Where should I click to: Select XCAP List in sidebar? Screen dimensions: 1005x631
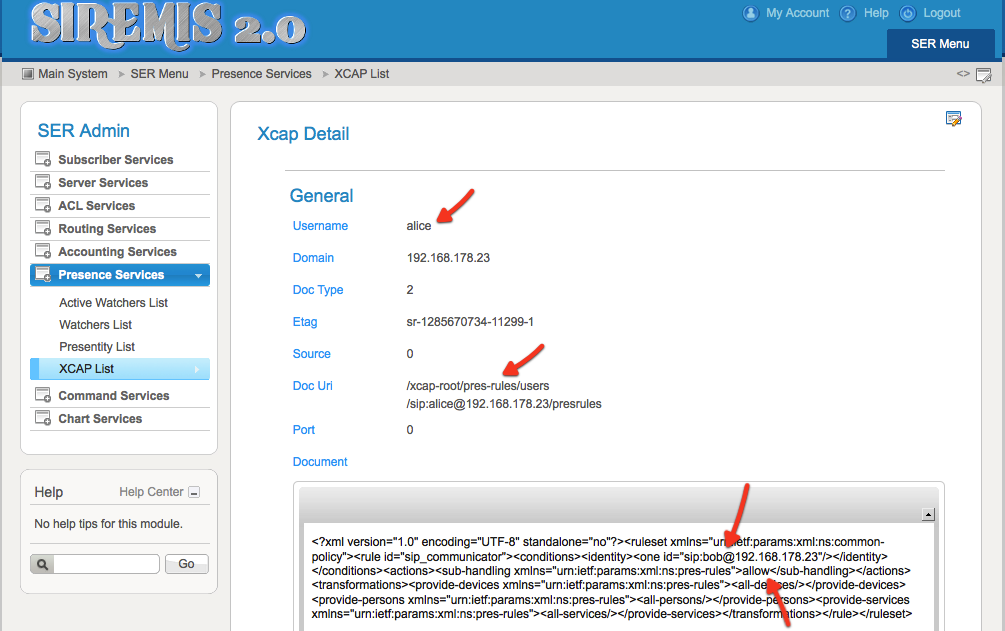(87, 369)
